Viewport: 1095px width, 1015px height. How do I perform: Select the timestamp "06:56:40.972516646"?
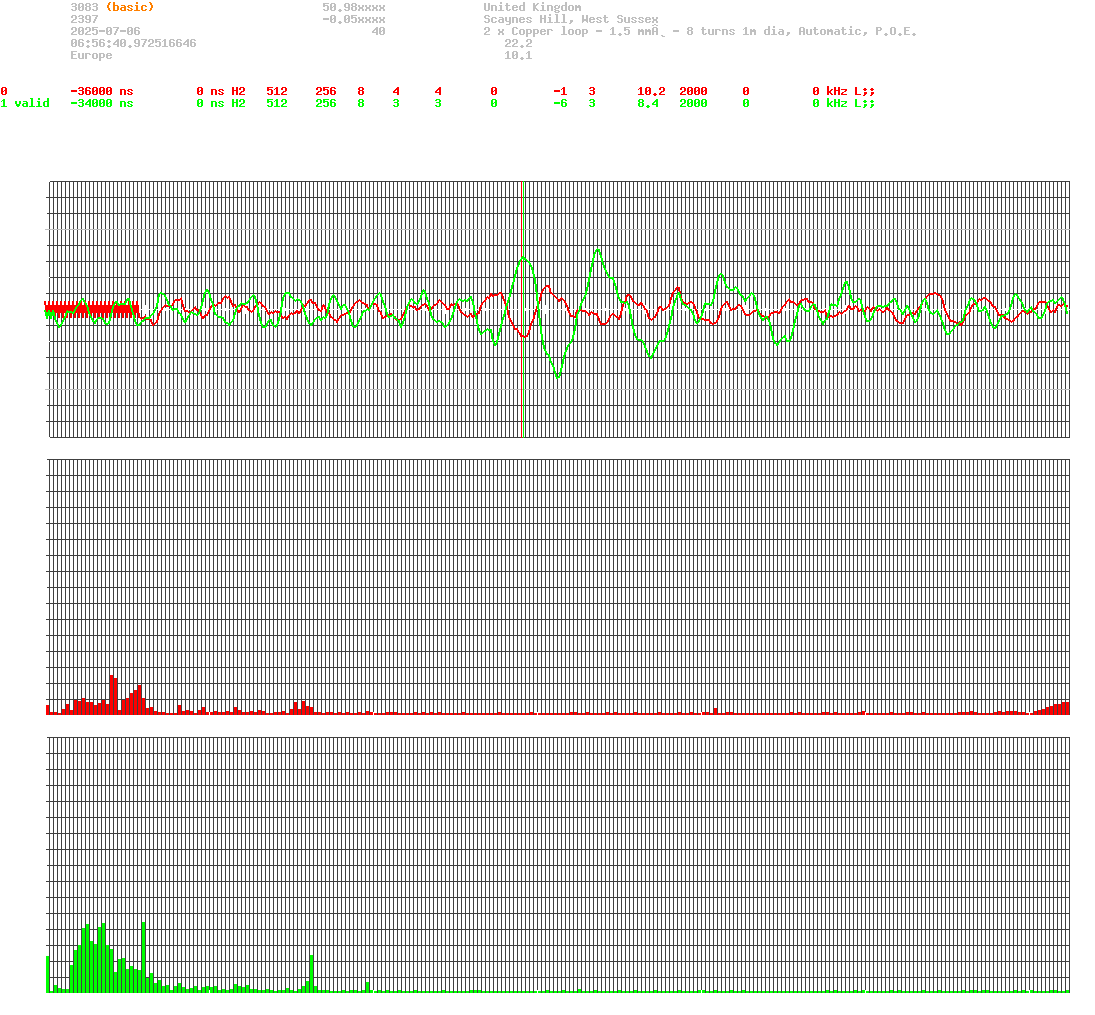tap(133, 43)
